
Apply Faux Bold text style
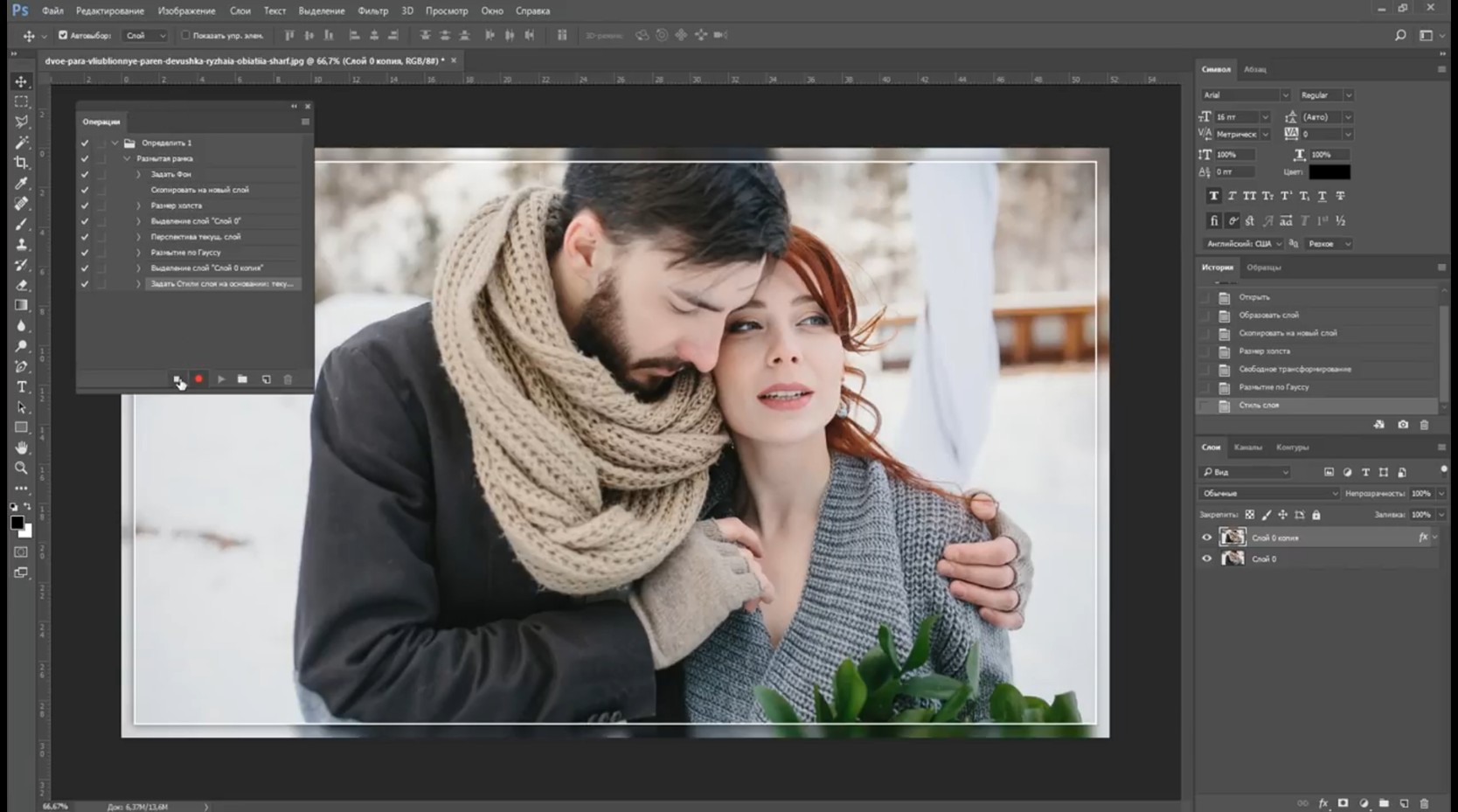[1213, 196]
